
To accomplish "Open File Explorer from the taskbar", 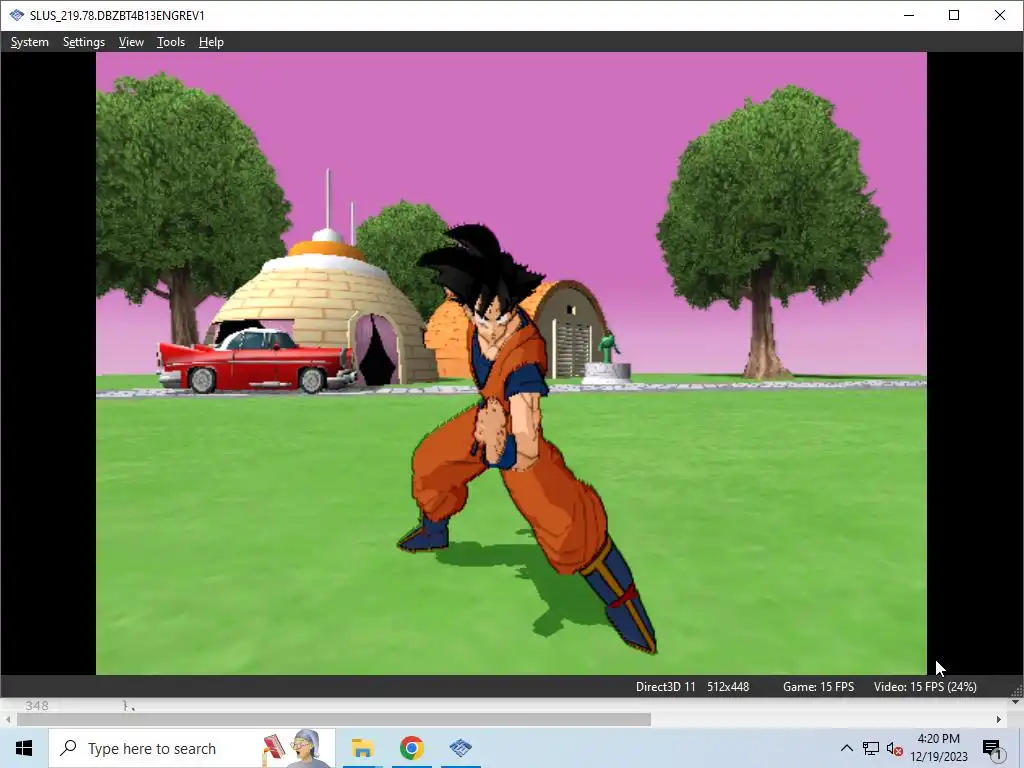I will (362, 748).
